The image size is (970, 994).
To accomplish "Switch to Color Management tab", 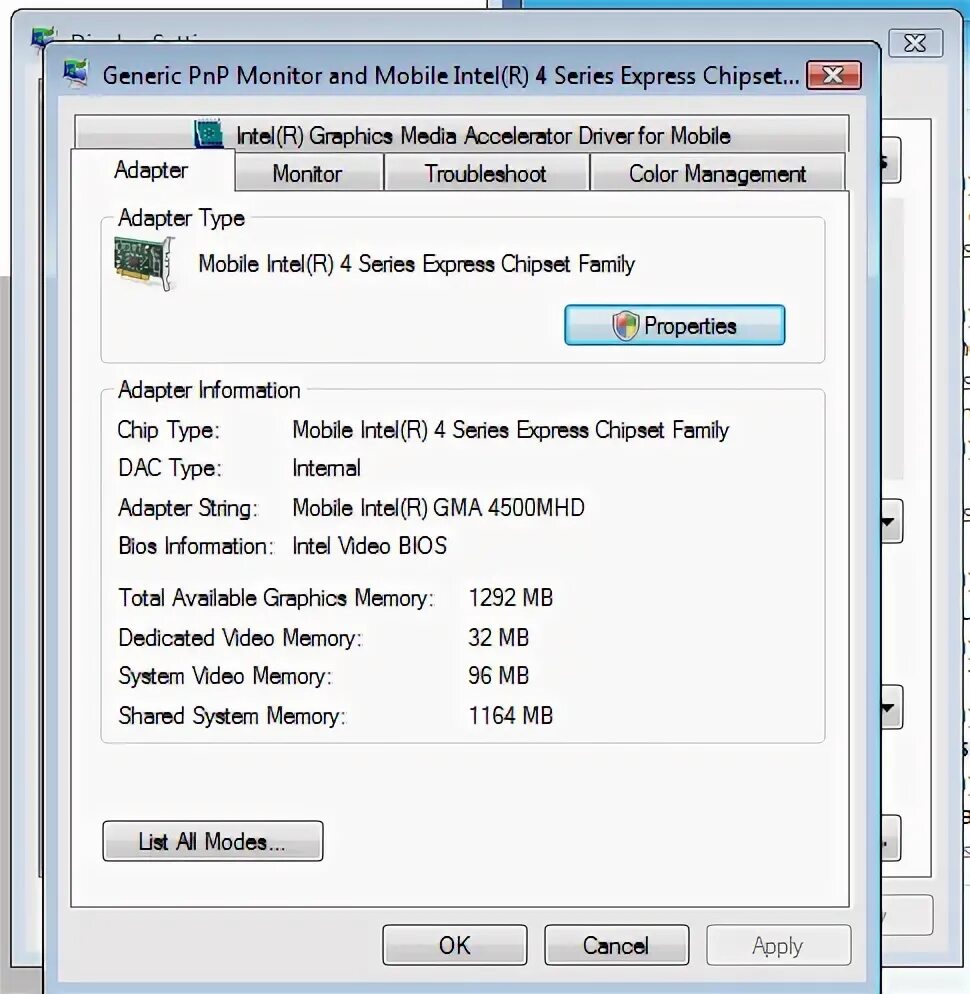I will click(x=717, y=174).
